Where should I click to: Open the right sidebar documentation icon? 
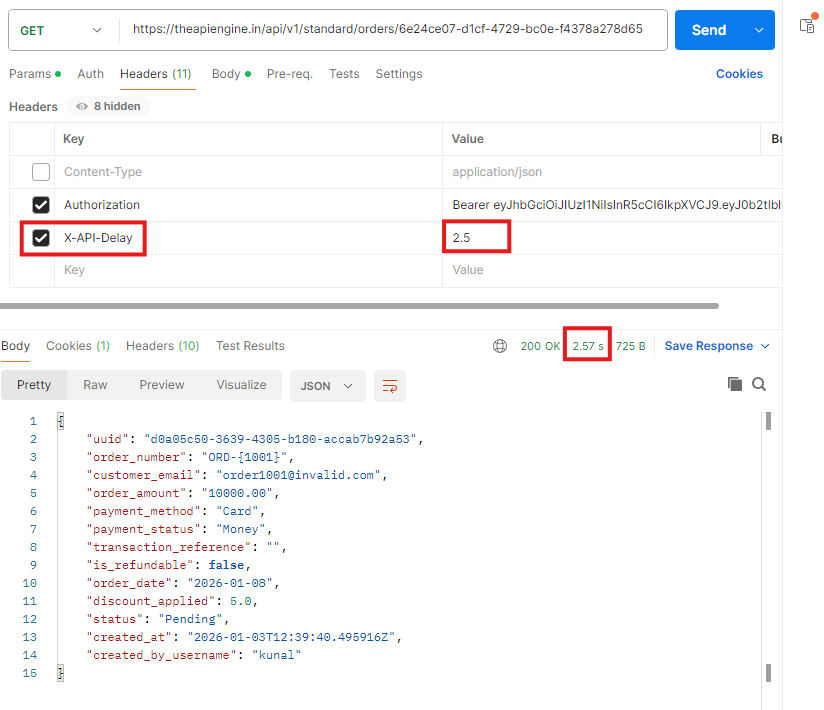point(807,25)
